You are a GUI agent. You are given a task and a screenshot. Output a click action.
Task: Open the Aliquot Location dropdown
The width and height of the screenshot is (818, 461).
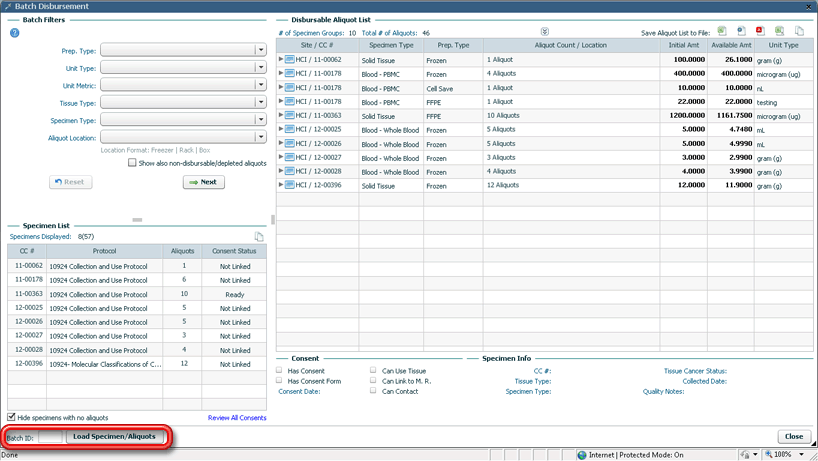(x=261, y=137)
